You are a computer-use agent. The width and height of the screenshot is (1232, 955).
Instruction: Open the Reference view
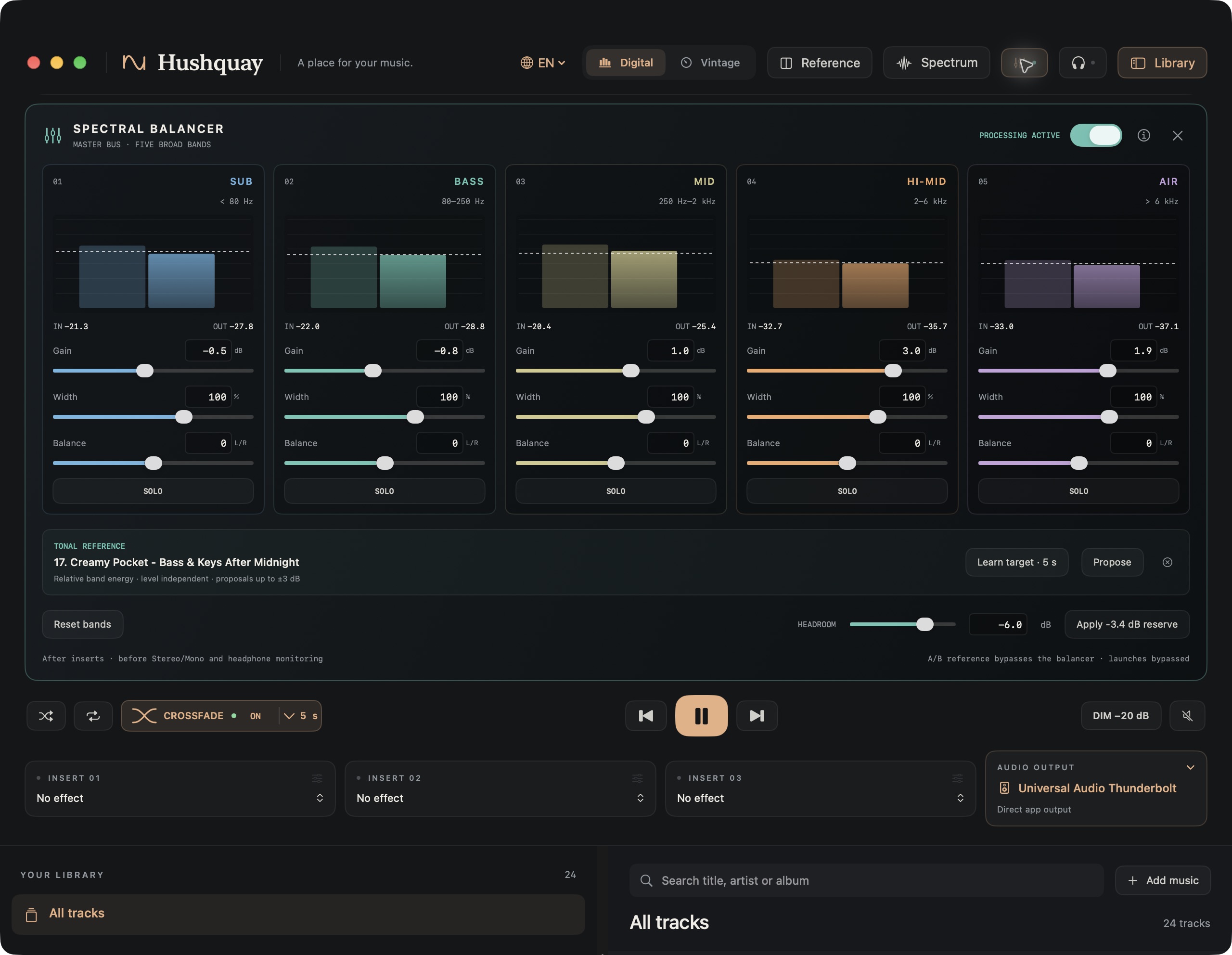(820, 63)
